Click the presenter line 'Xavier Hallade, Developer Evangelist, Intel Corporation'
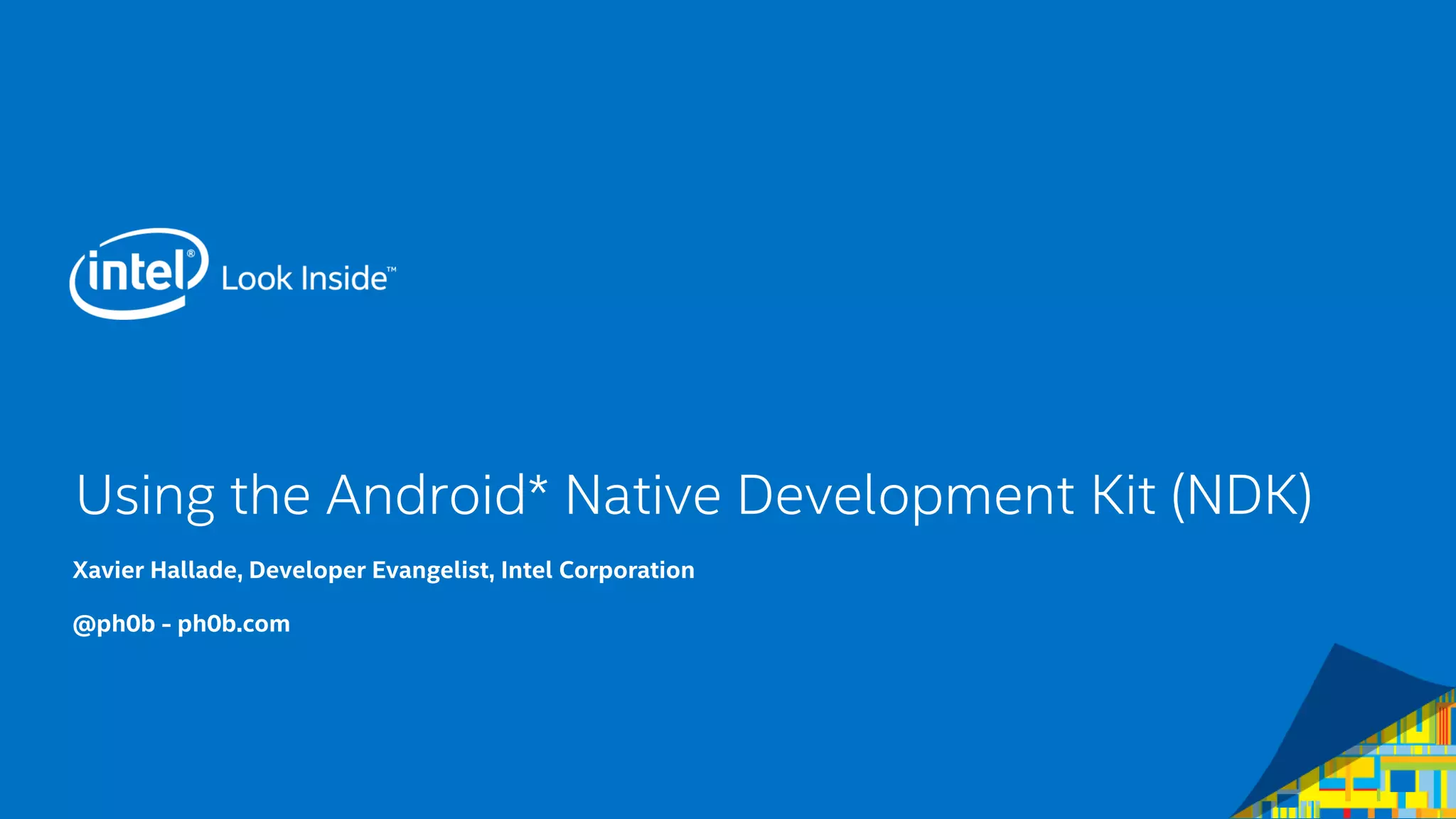The height and width of the screenshot is (819, 1456). (384, 570)
